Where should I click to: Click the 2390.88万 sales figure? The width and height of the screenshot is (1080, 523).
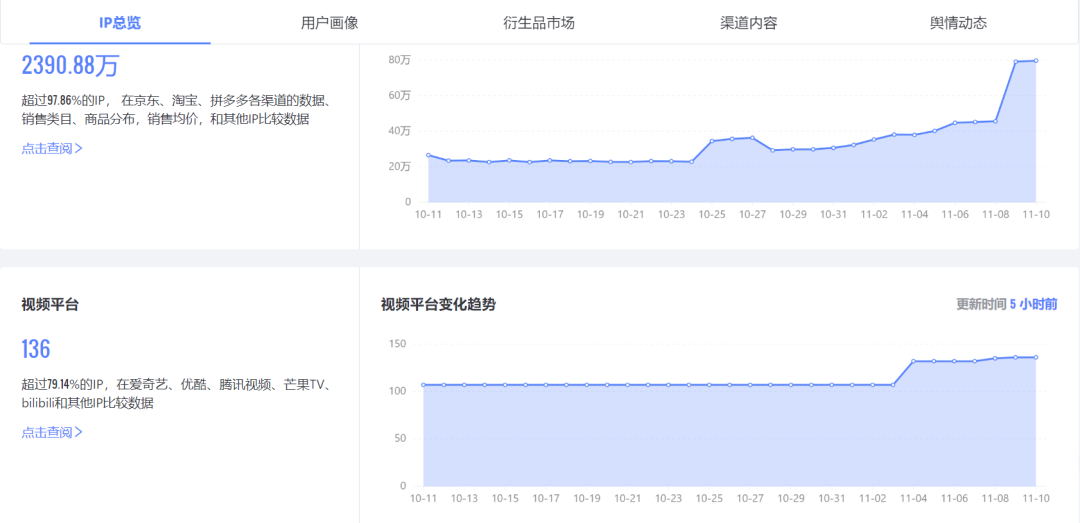coord(70,65)
